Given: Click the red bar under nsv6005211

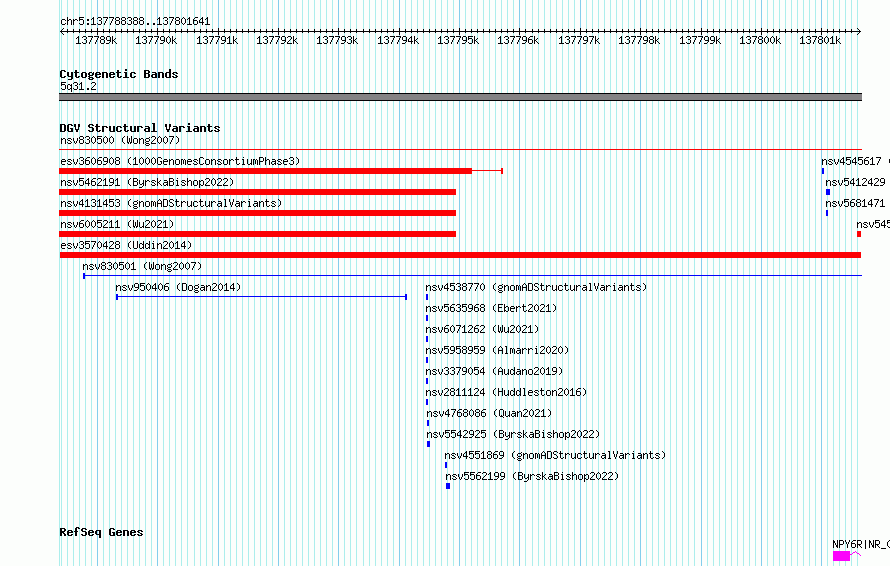Looking at the screenshot, I should point(258,234).
